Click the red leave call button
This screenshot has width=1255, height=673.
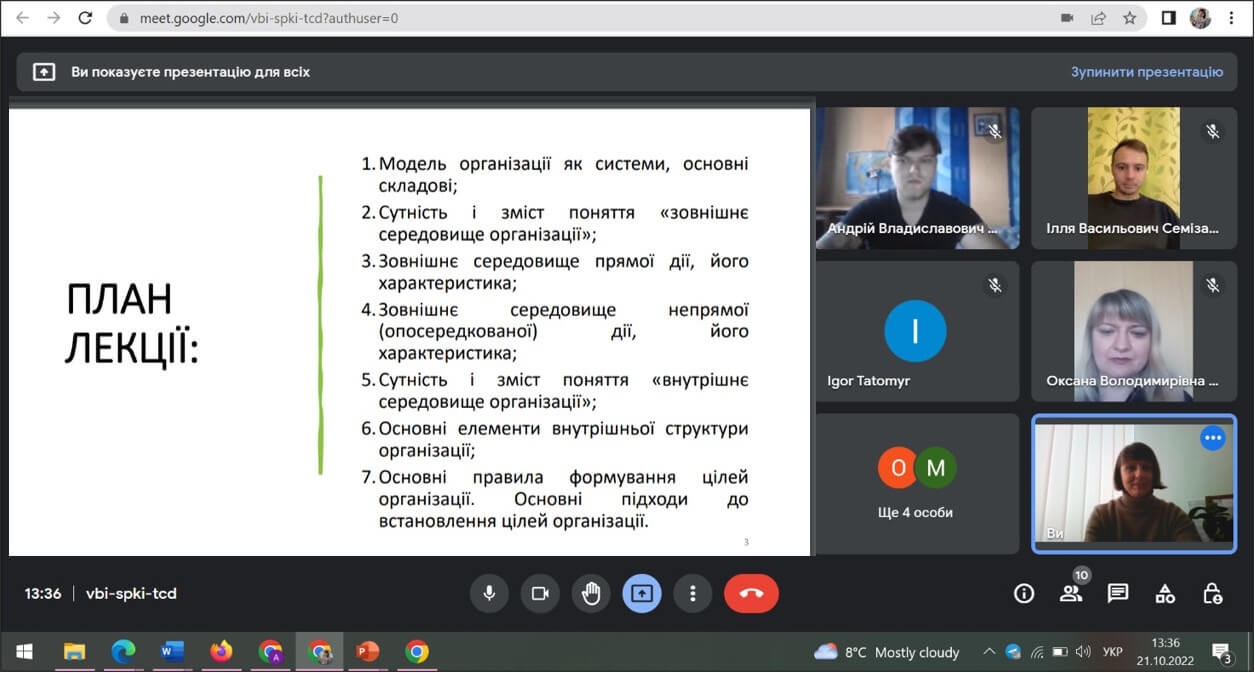[x=751, y=593]
